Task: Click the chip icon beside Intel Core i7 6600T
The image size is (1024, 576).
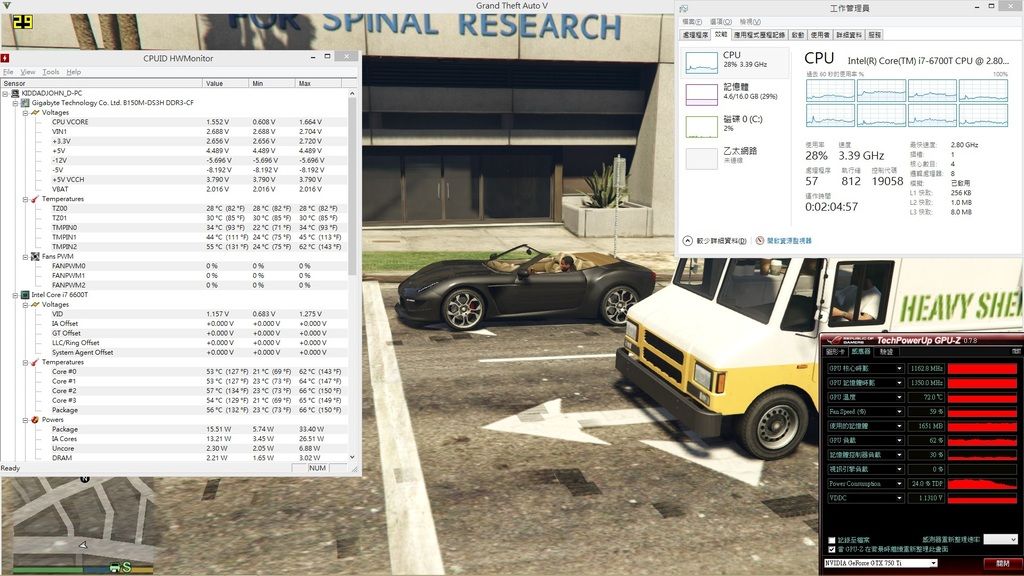Action: [25, 295]
